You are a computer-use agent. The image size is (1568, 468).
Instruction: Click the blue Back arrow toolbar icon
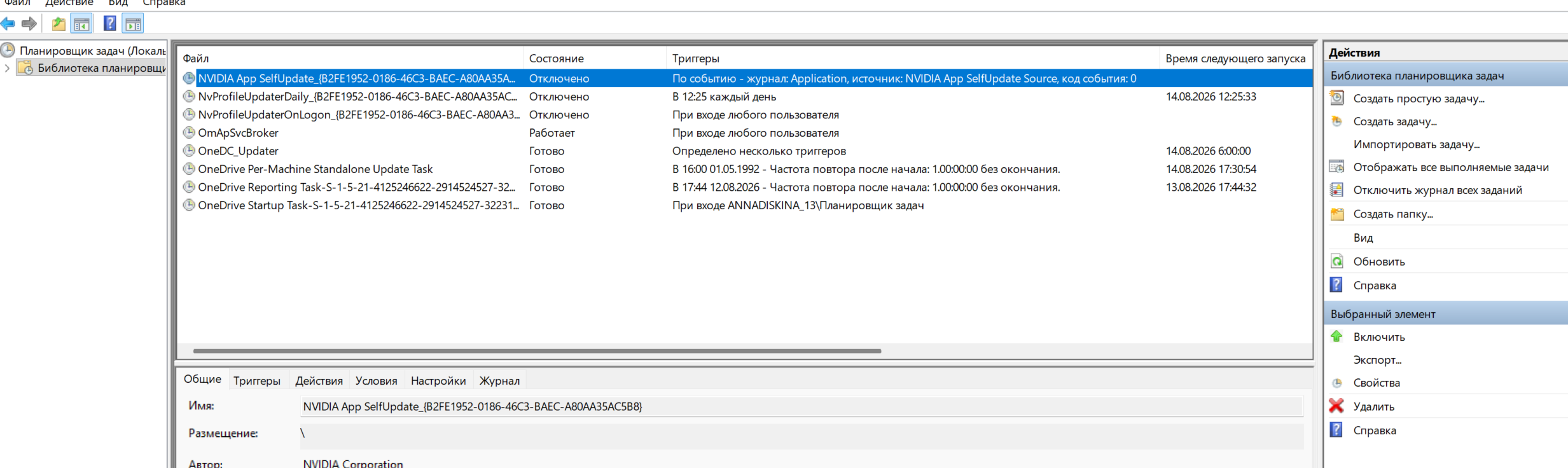coord(8,24)
